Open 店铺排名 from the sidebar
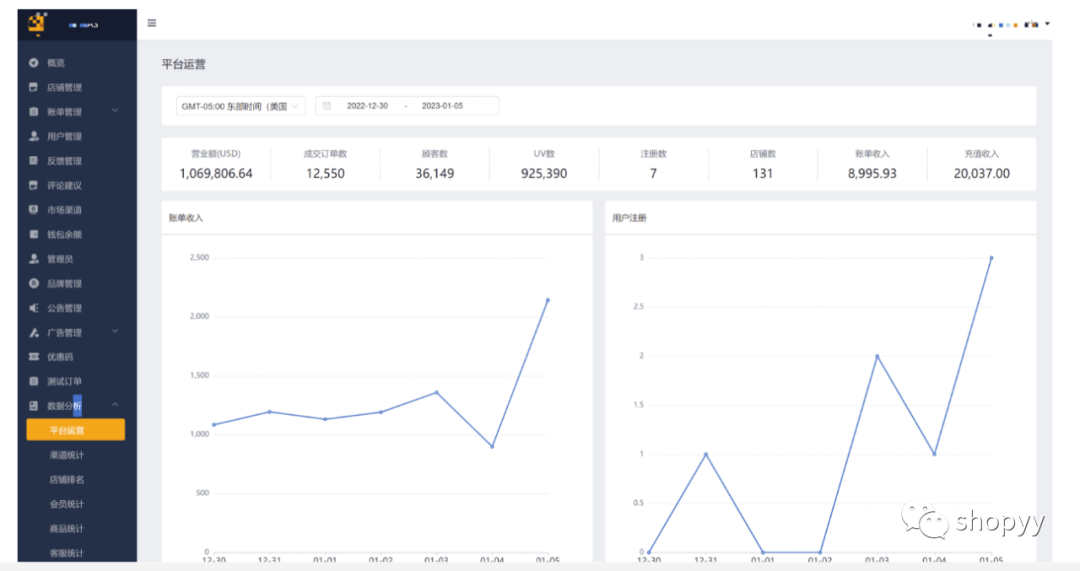The width and height of the screenshot is (1080, 571). pyautogui.click(x=67, y=479)
